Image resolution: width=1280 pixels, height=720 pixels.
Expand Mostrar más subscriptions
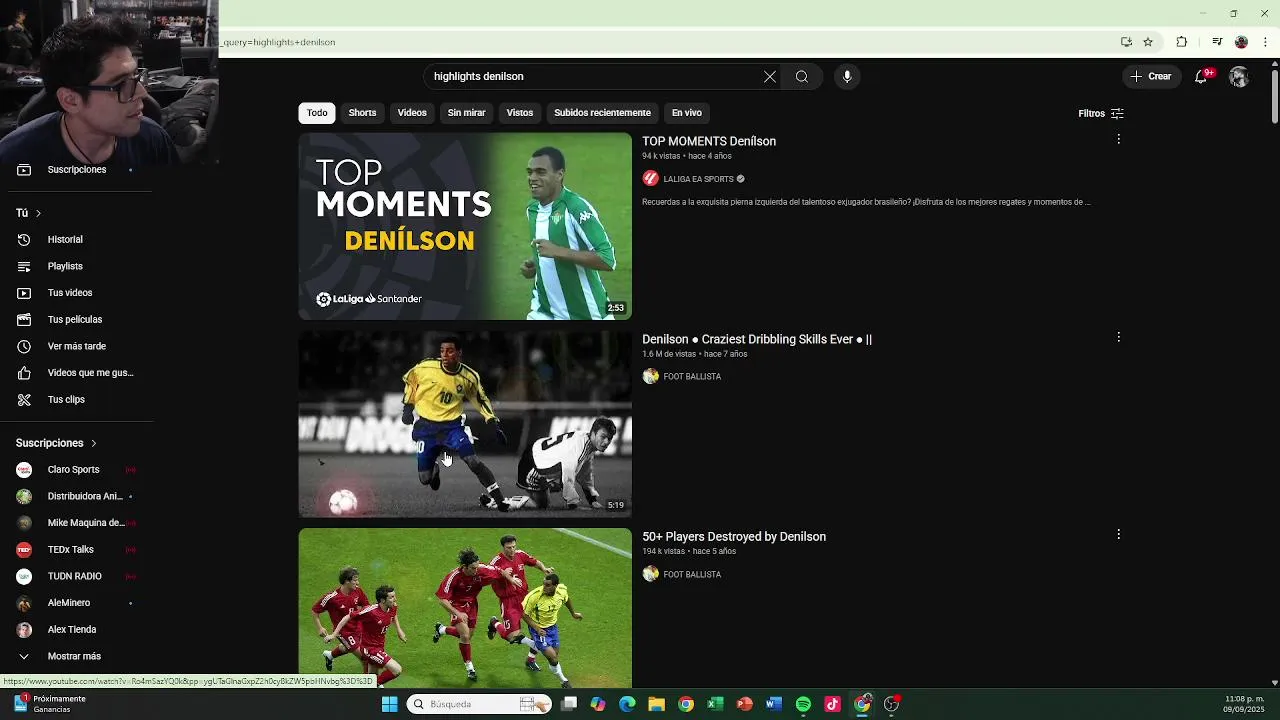tap(76, 657)
